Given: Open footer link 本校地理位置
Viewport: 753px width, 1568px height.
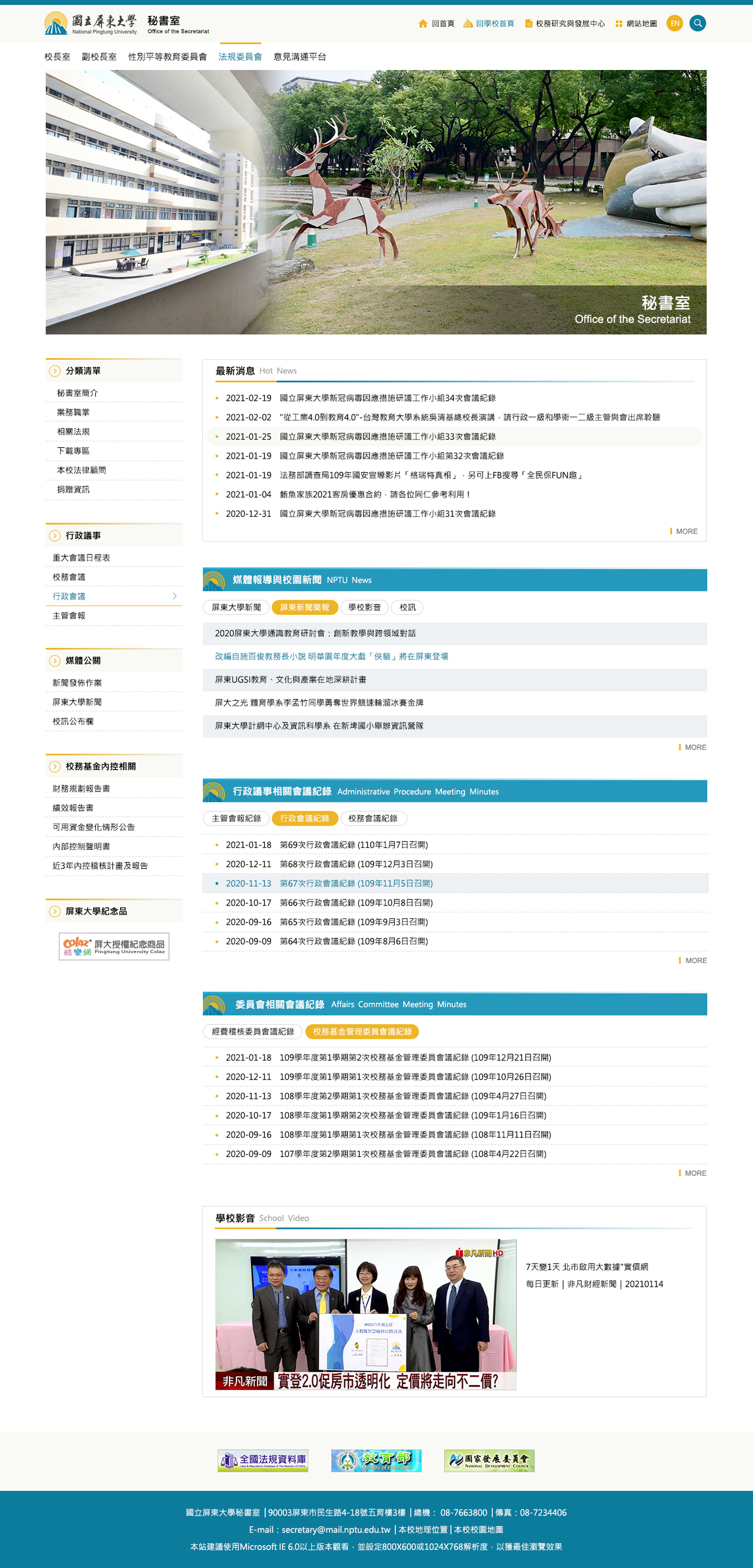Looking at the screenshot, I should click(x=424, y=1530).
